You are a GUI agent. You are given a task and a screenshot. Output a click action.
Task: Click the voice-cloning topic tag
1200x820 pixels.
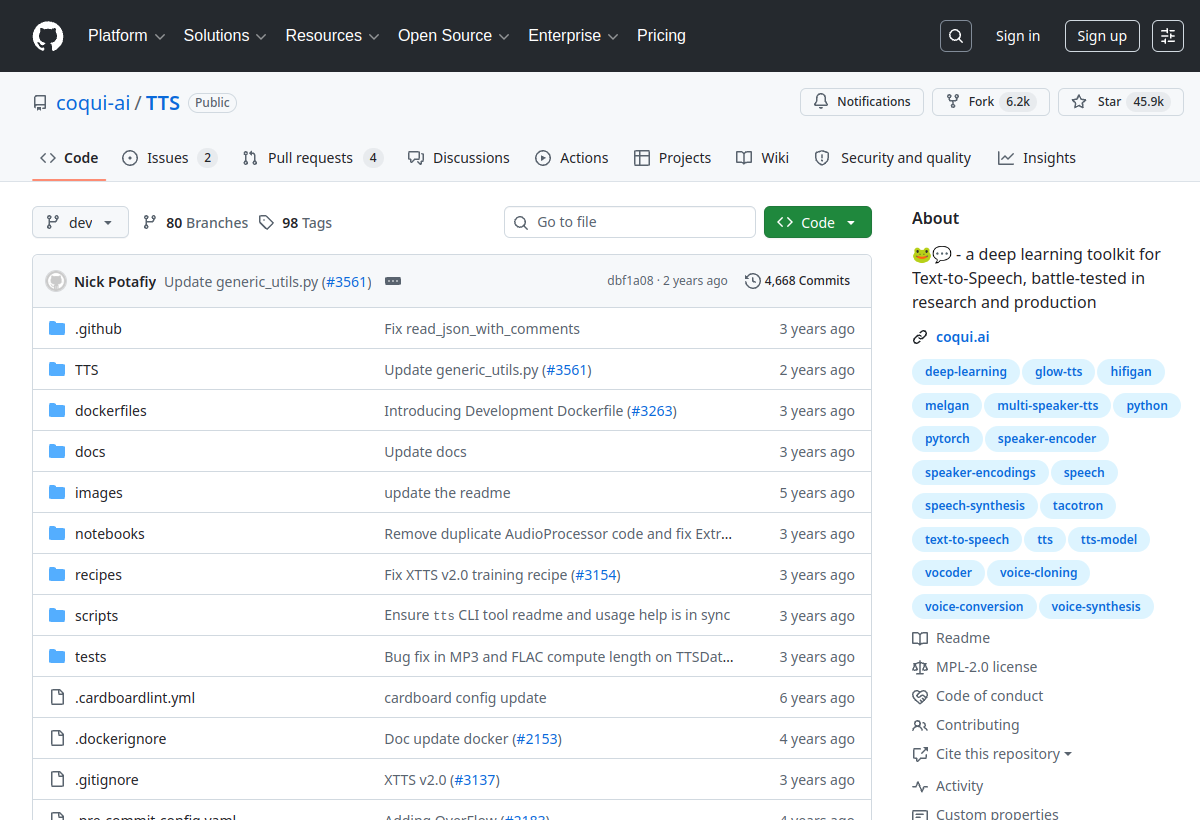click(1039, 573)
